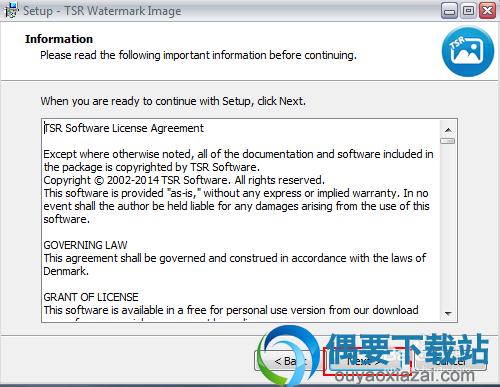
Task: Click the 'GRANT OF LICENSE' heading text
Action: (91, 297)
